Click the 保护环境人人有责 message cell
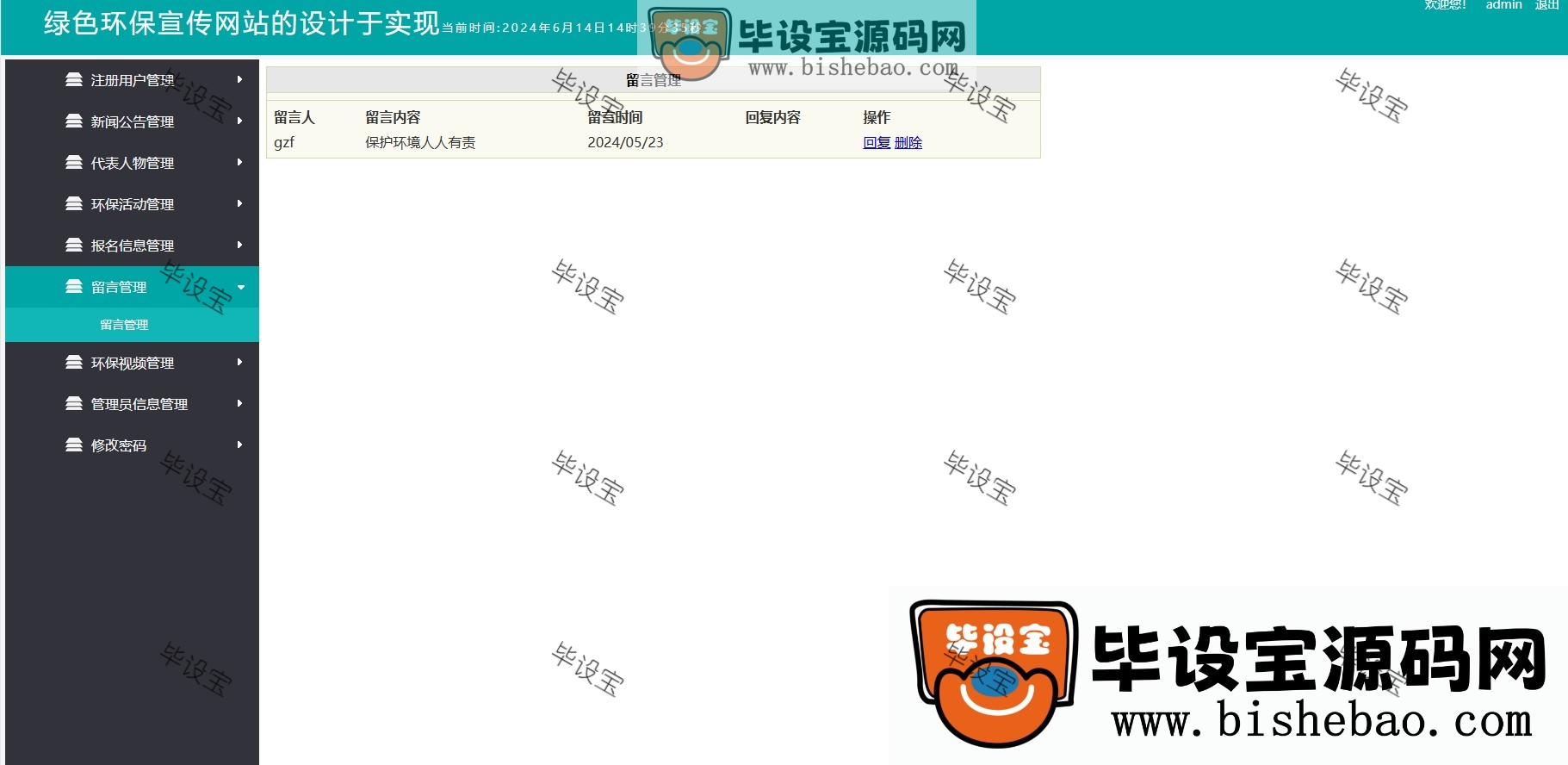The height and width of the screenshot is (765, 1568). pyautogui.click(x=420, y=143)
